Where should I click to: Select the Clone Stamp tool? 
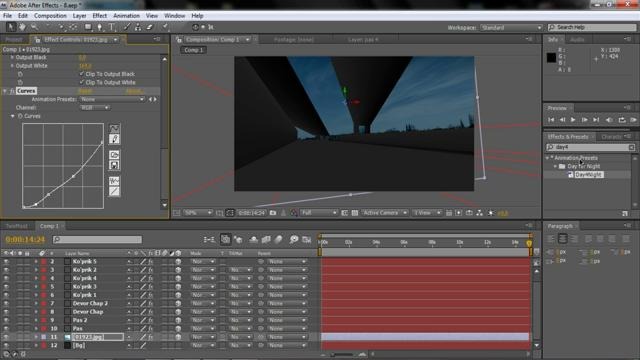[x=138, y=27]
